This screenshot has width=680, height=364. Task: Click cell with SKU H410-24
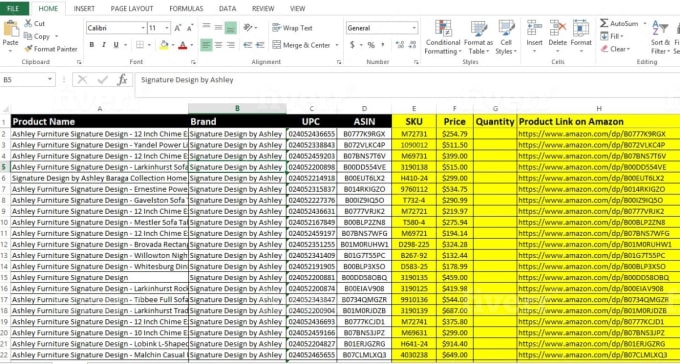414,178
